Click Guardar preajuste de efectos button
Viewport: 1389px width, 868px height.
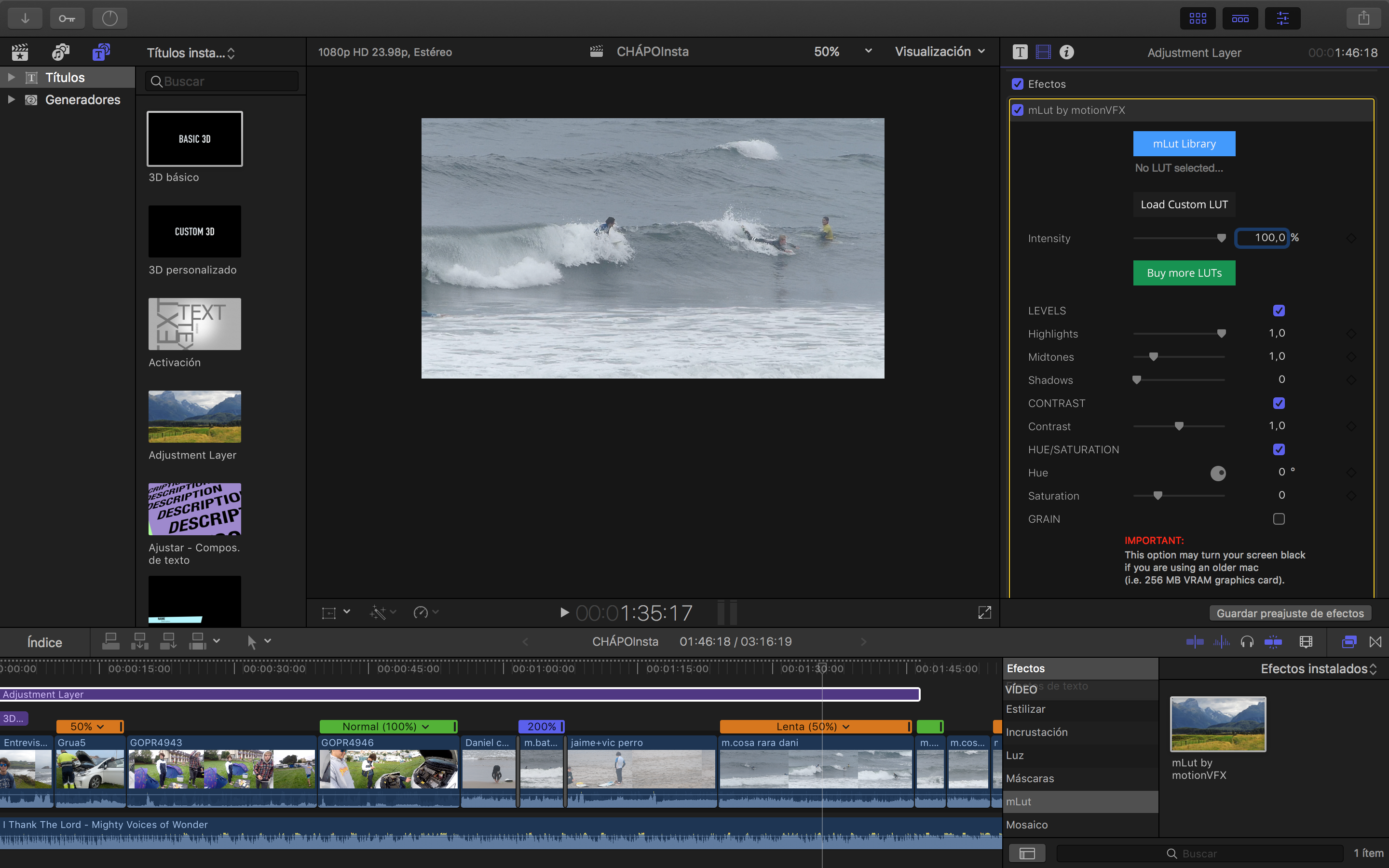pos(1290,613)
